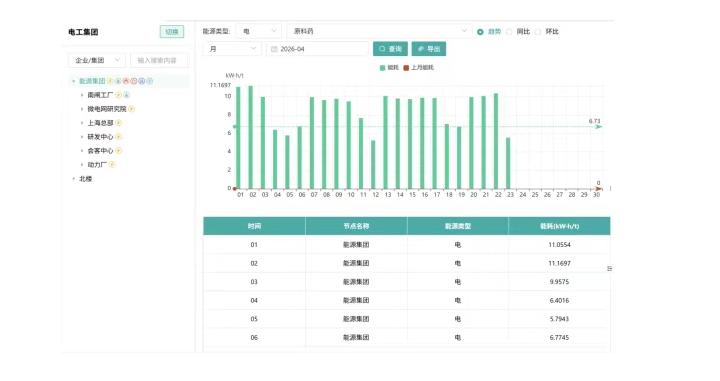This screenshot has height=381, width=720.
Task: Click the 2026-04 date input field
Action: click(x=317, y=49)
